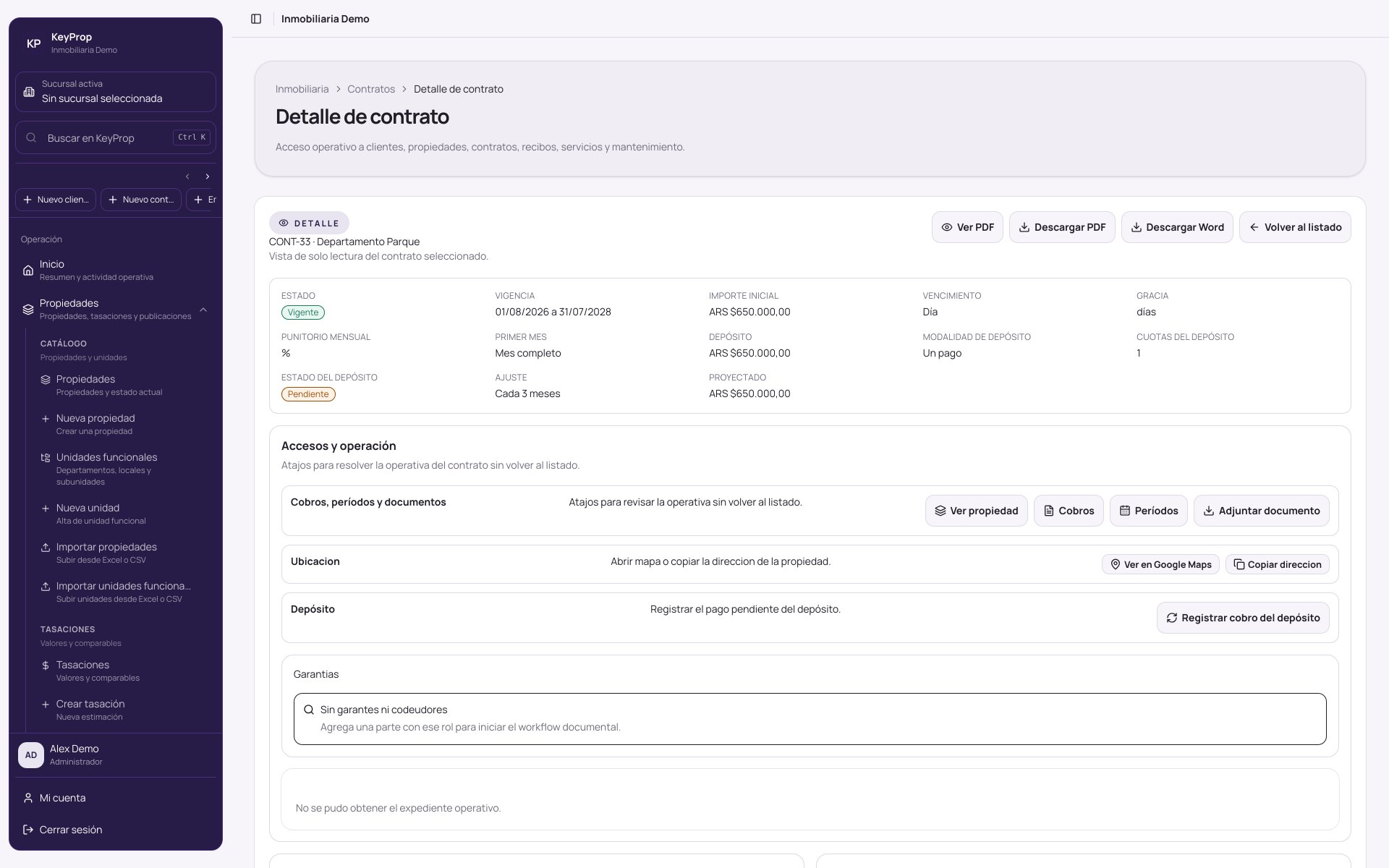Click the Cobros document icon
This screenshot has height=868, width=1389.
click(1049, 511)
